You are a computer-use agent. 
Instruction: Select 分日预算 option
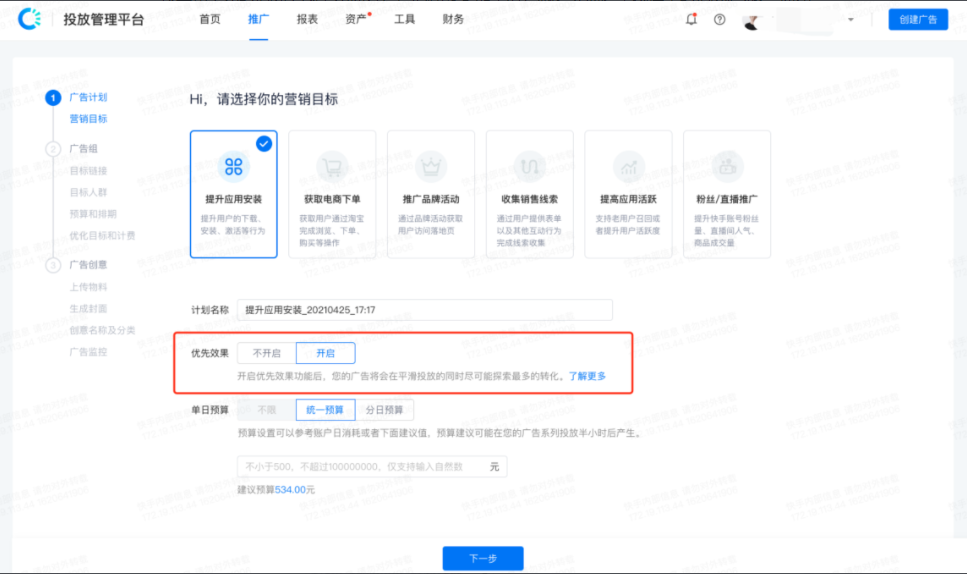tap(384, 409)
